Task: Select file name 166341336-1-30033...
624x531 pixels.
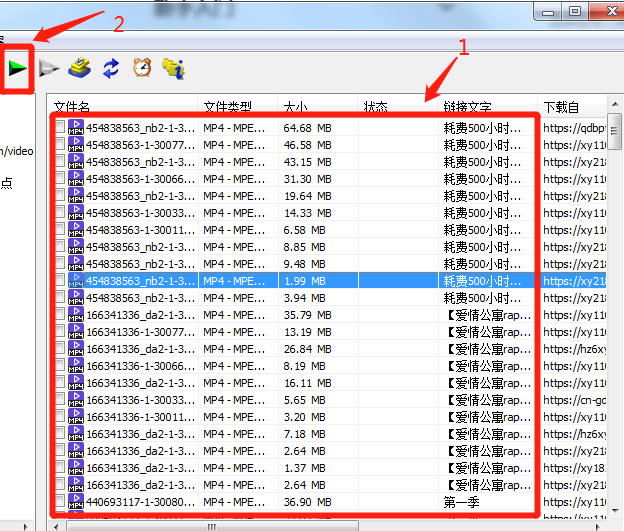Action: click(x=141, y=400)
